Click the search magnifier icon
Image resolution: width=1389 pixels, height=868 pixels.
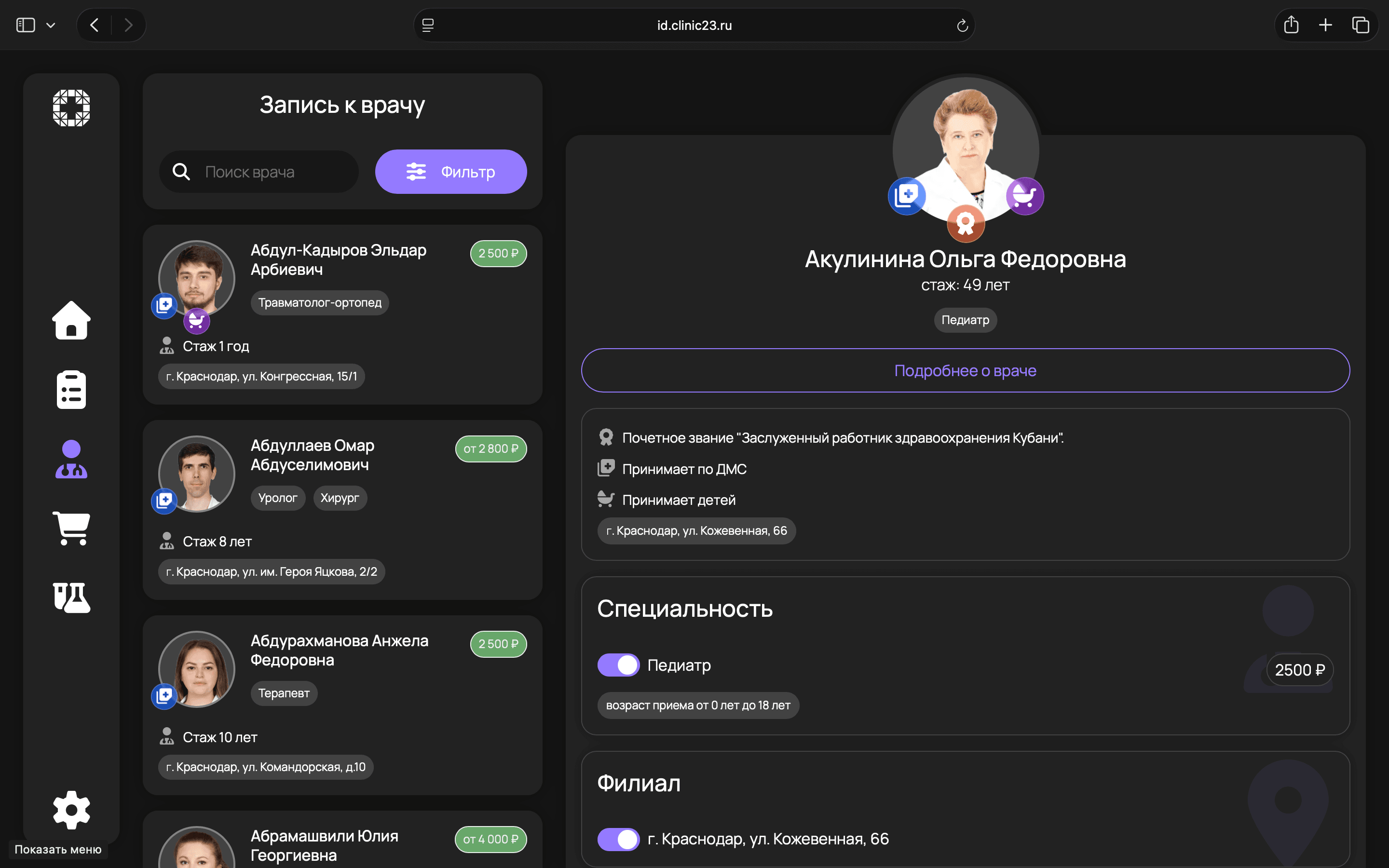click(x=181, y=172)
